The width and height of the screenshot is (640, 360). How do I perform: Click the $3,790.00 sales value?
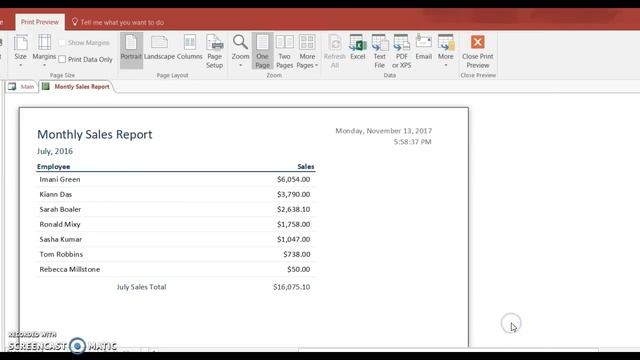[293, 194]
